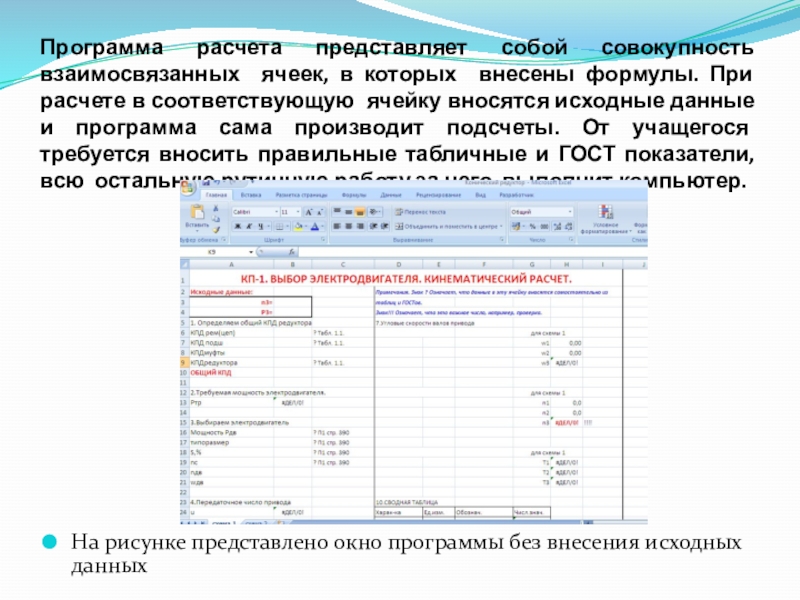Switch to the Формулы ribbon tab
The height and width of the screenshot is (600, 800).
click(x=354, y=195)
